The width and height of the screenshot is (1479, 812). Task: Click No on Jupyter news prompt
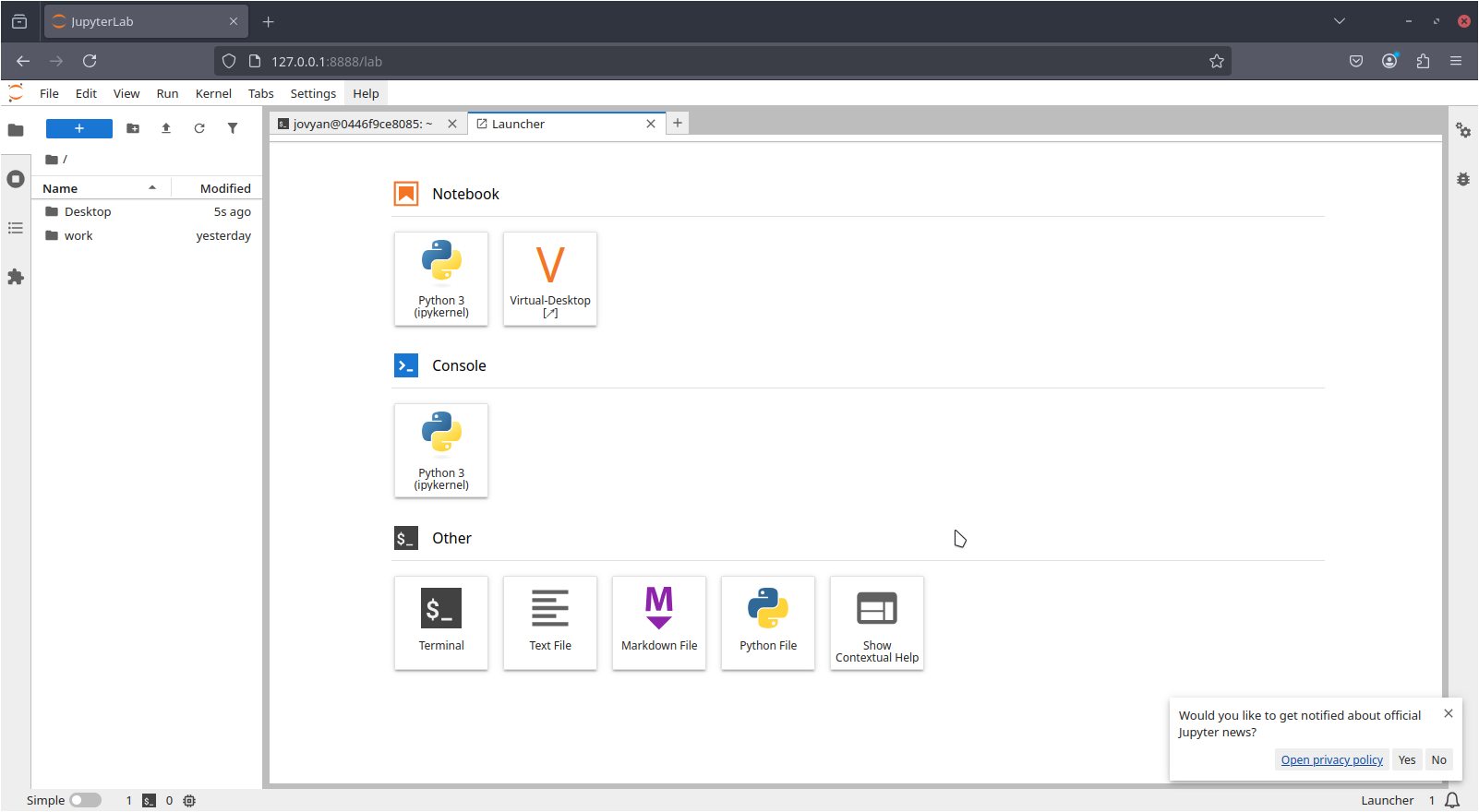1438,759
